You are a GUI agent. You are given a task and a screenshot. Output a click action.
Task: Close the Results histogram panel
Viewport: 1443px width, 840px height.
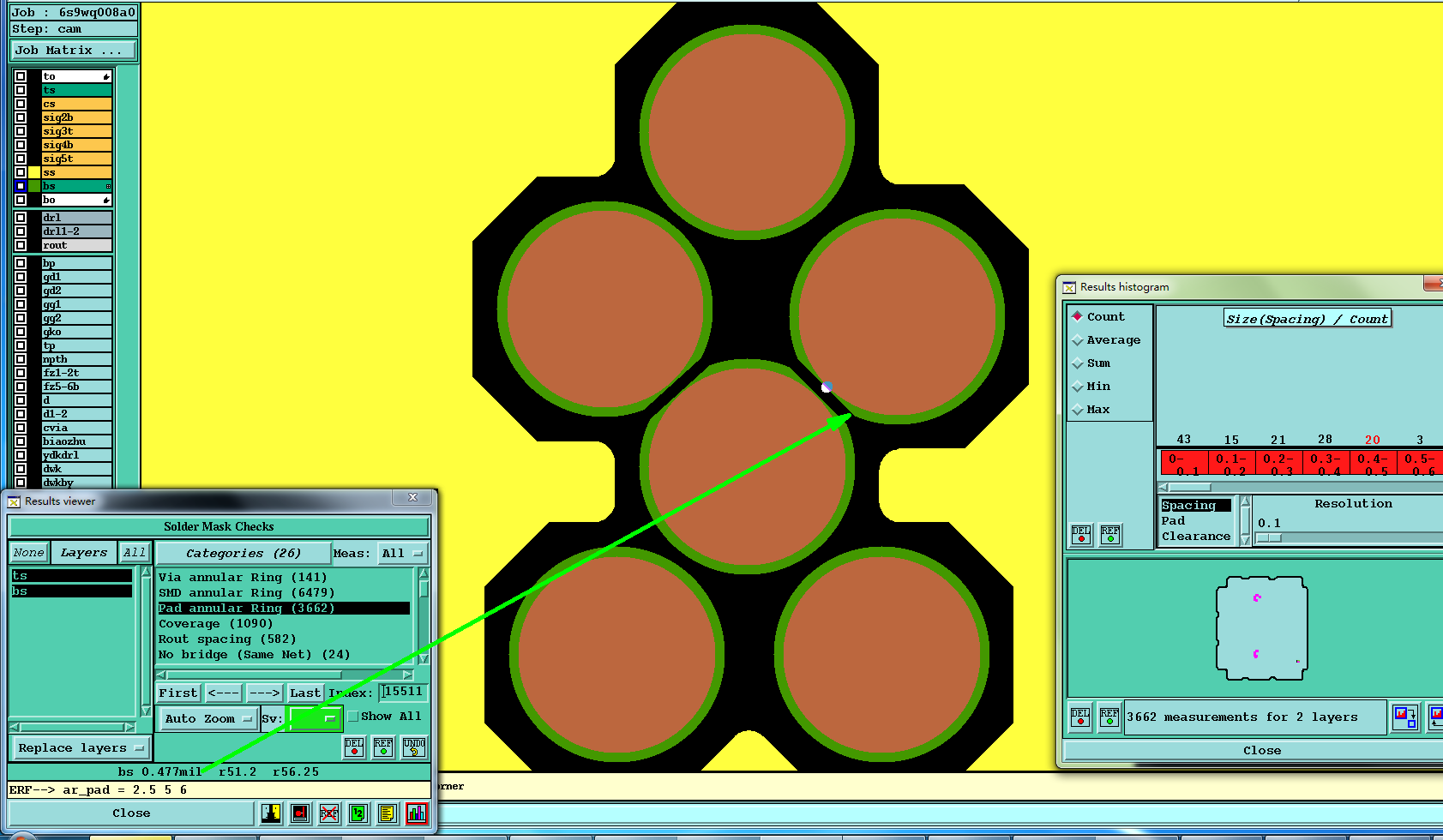tap(1261, 750)
